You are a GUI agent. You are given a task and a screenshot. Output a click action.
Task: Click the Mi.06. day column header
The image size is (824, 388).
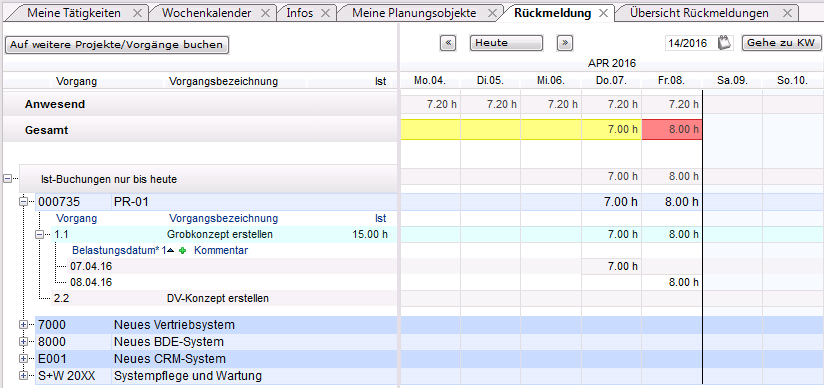tap(551, 81)
